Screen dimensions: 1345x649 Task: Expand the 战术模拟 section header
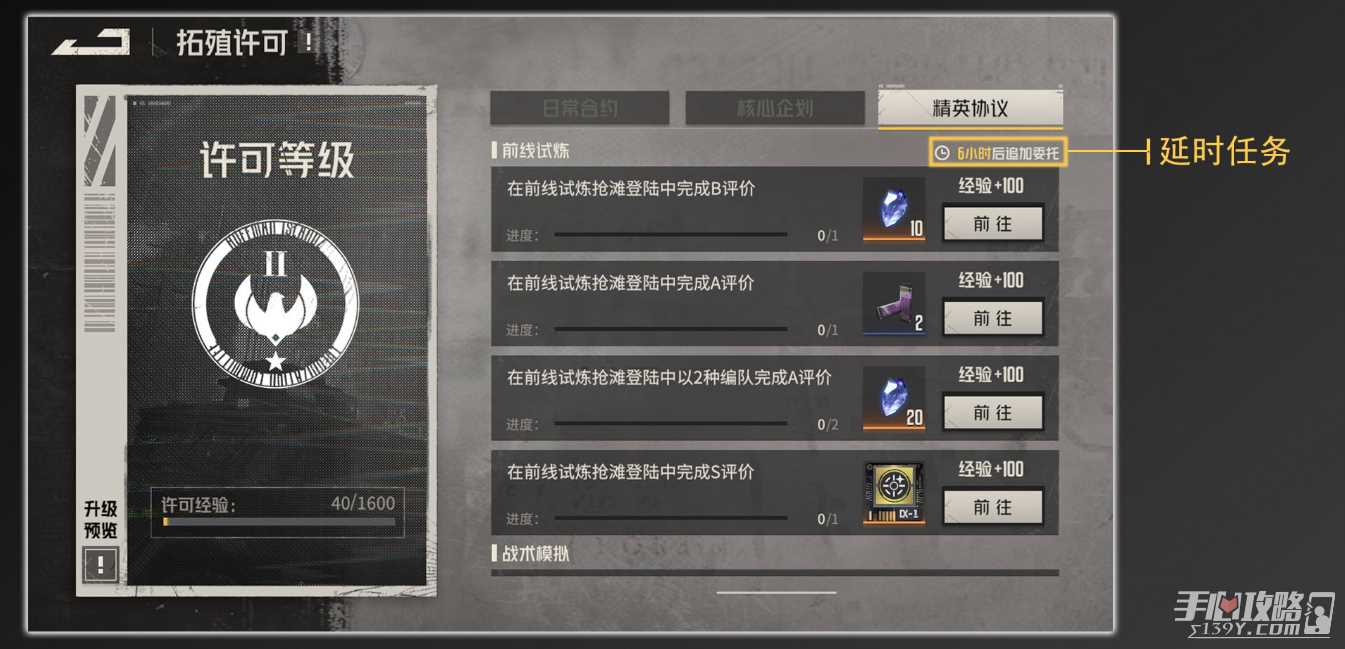click(x=531, y=552)
